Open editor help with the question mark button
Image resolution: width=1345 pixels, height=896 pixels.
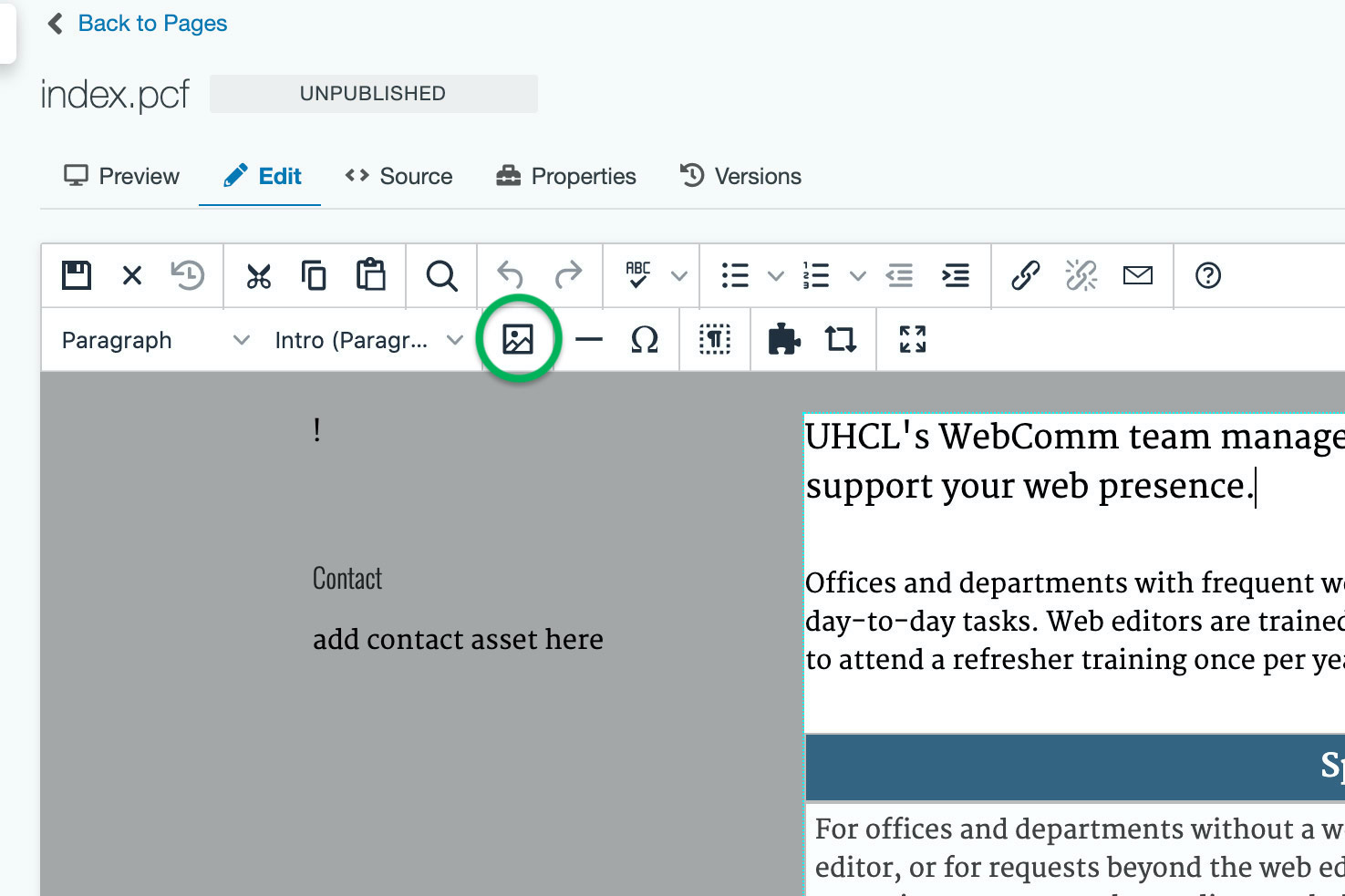[1207, 275]
